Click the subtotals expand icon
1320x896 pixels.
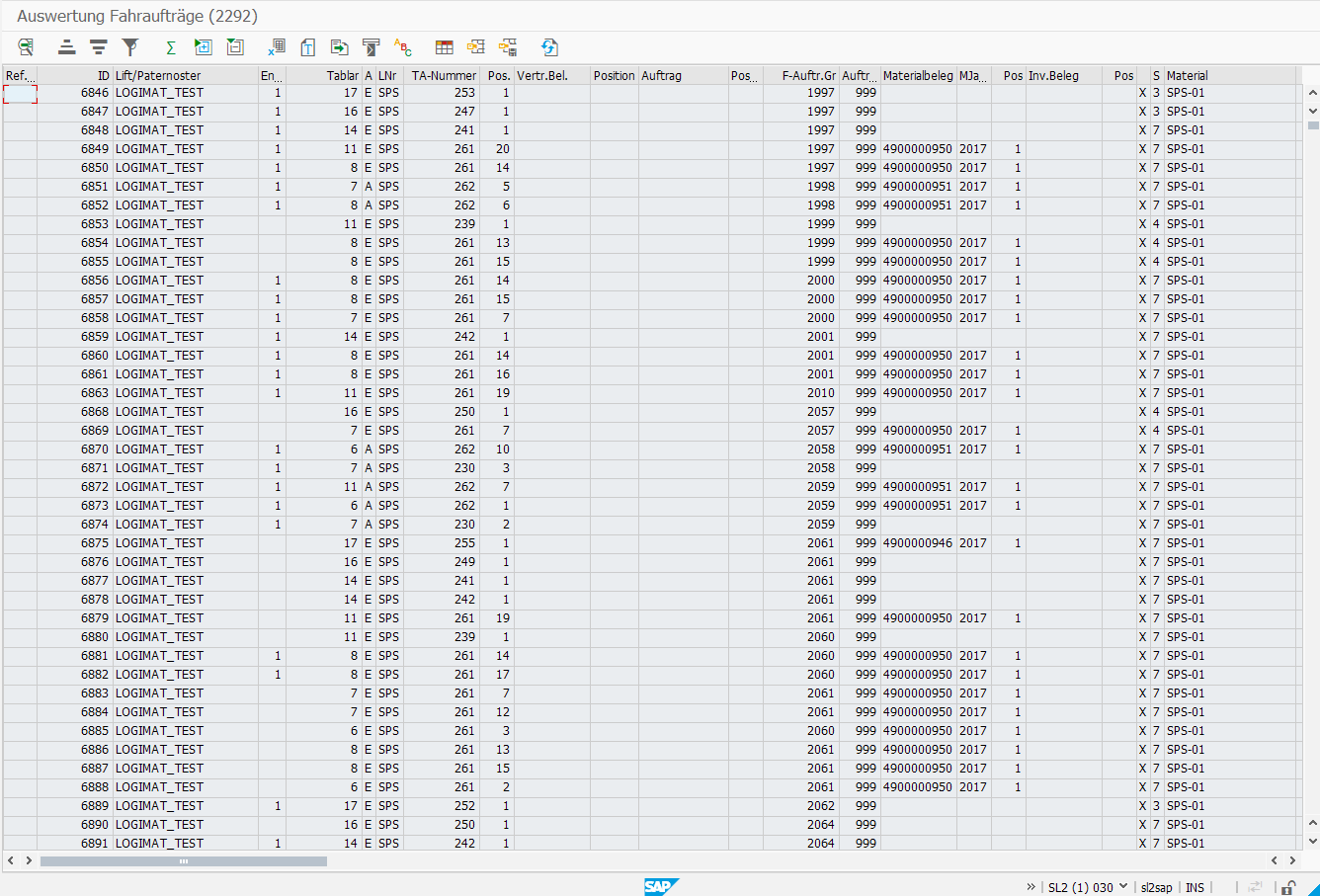click(204, 47)
